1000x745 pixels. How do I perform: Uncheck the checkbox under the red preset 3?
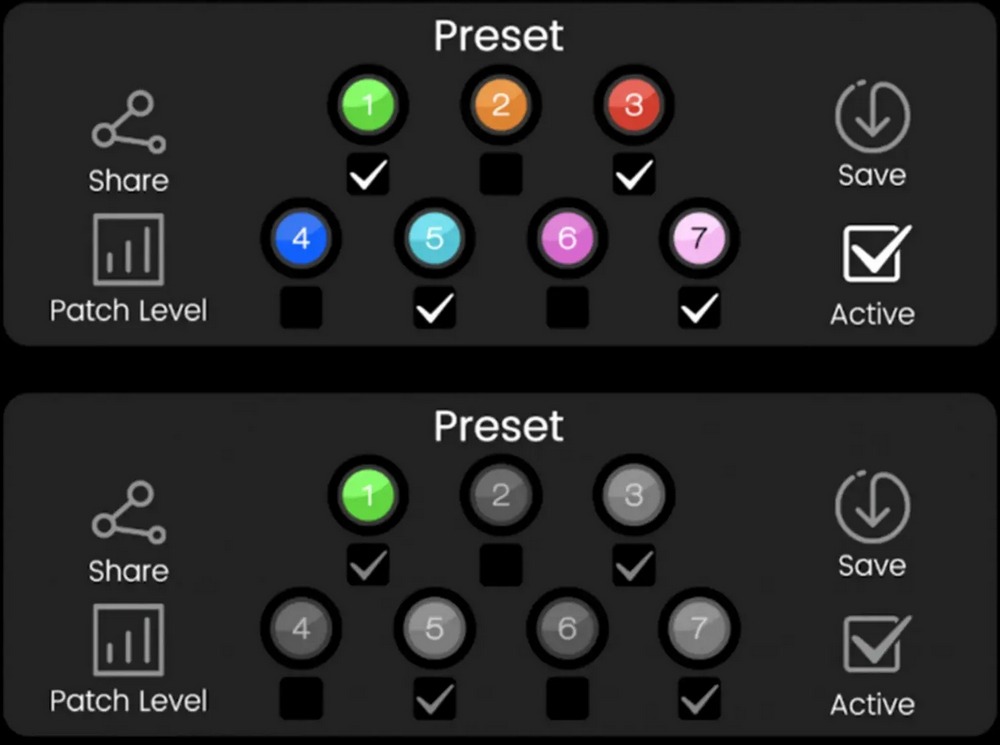[x=633, y=174]
